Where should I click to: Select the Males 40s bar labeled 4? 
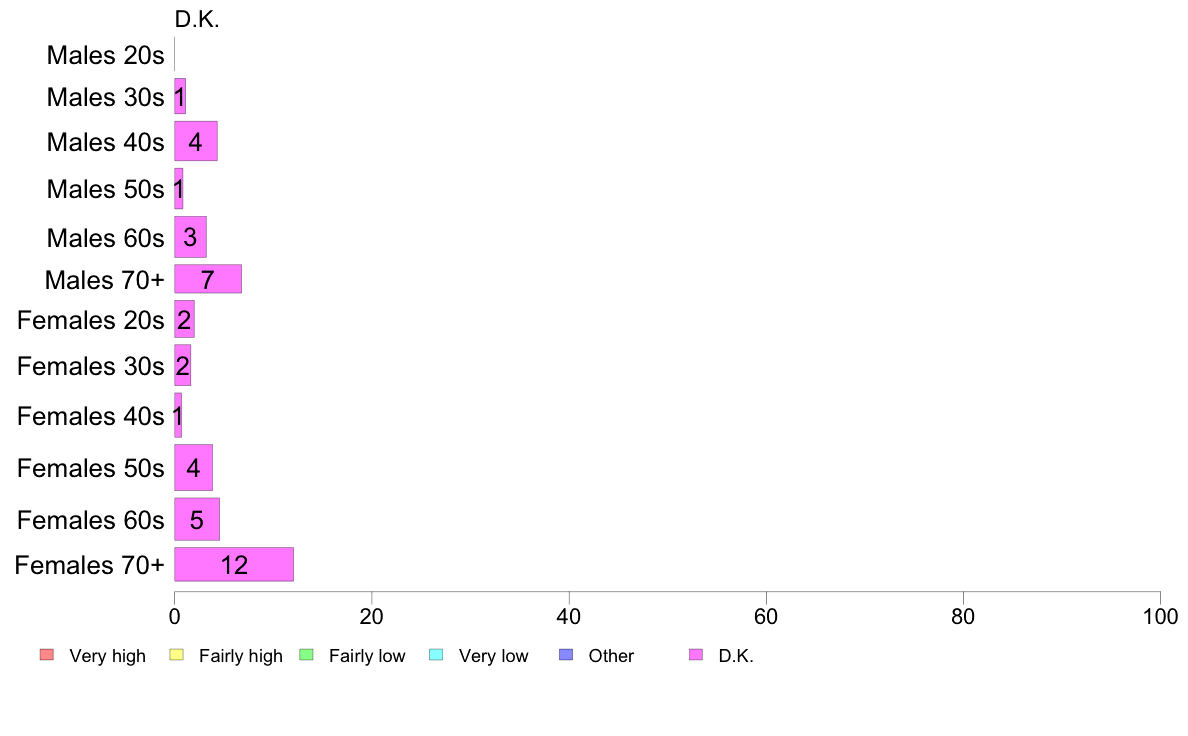[196, 141]
